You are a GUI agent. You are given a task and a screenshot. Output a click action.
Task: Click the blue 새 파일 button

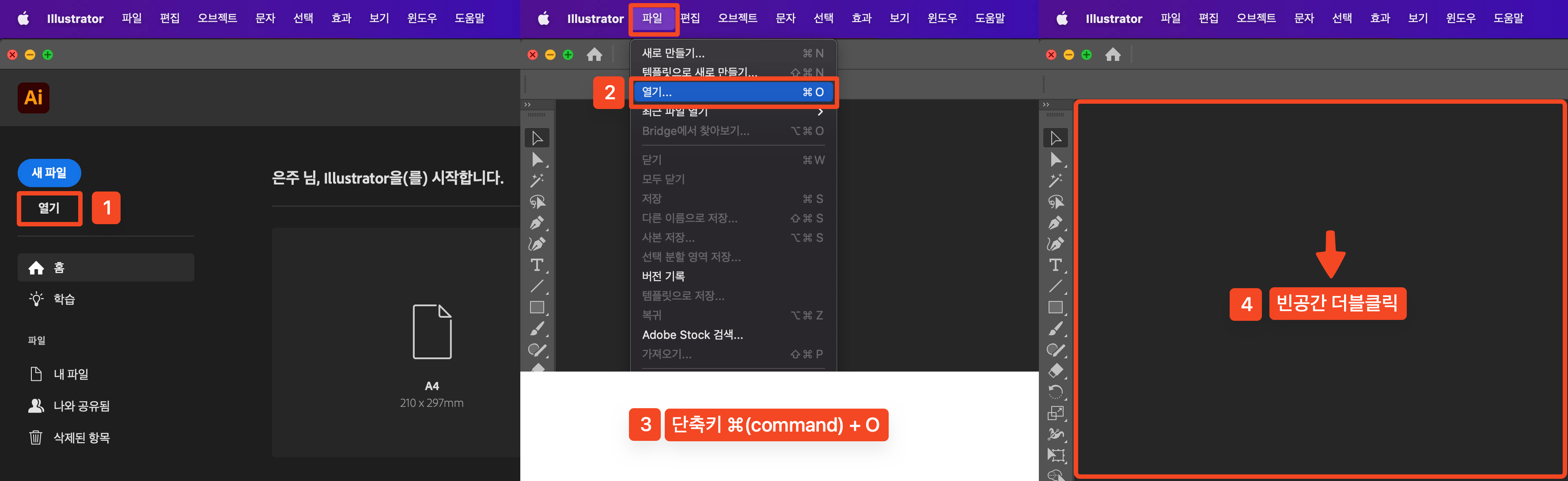tap(49, 173)
